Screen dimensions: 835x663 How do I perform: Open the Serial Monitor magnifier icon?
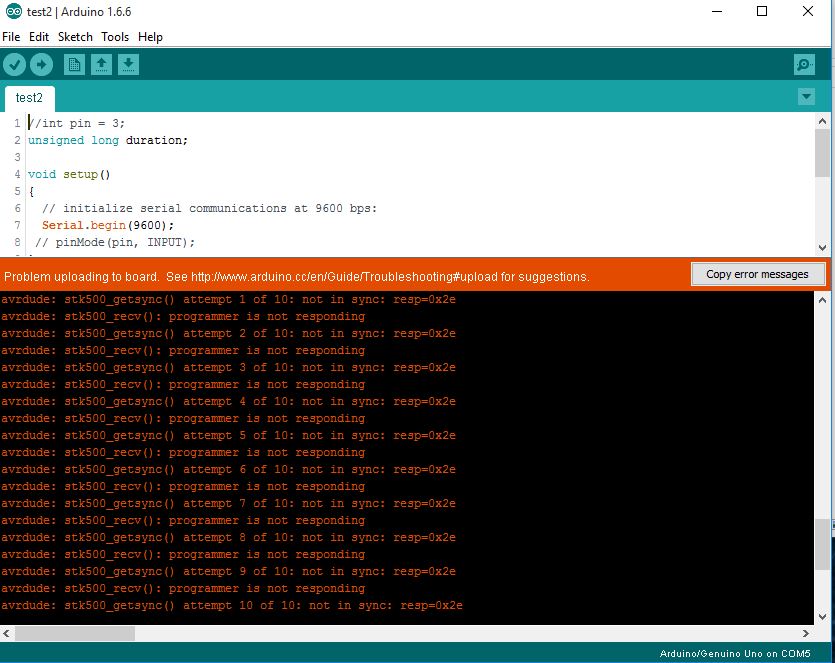[x=804, y=65]
